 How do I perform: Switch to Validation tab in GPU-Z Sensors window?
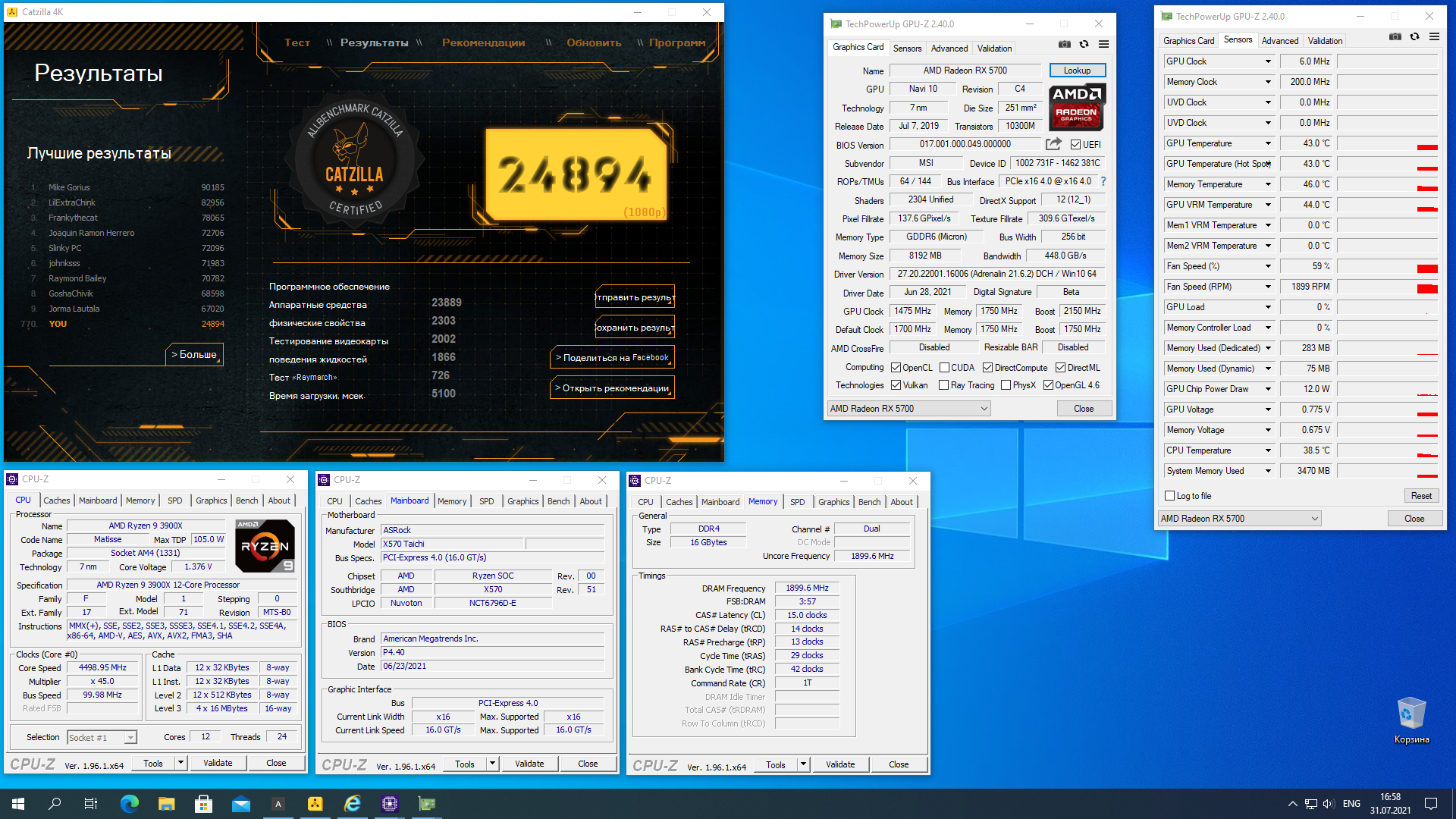[x=1325, y=41]
